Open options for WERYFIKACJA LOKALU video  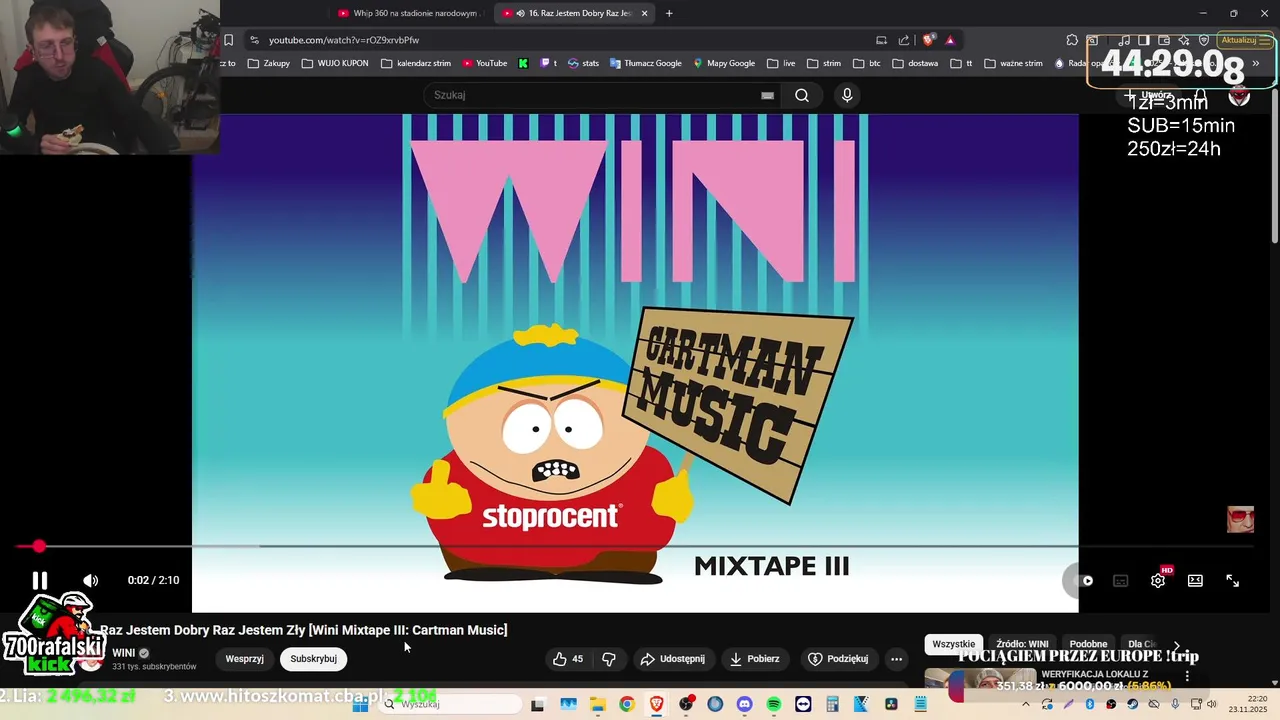(1187, 676)
